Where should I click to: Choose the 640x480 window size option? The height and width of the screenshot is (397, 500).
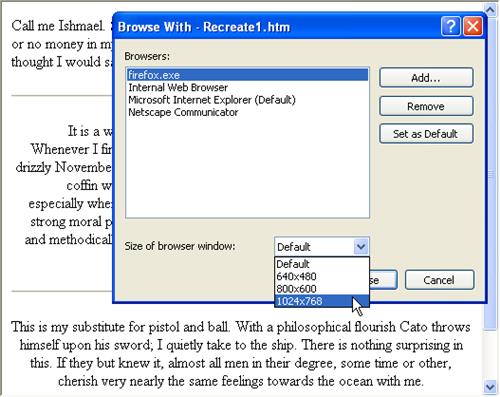tap(322, 276)
